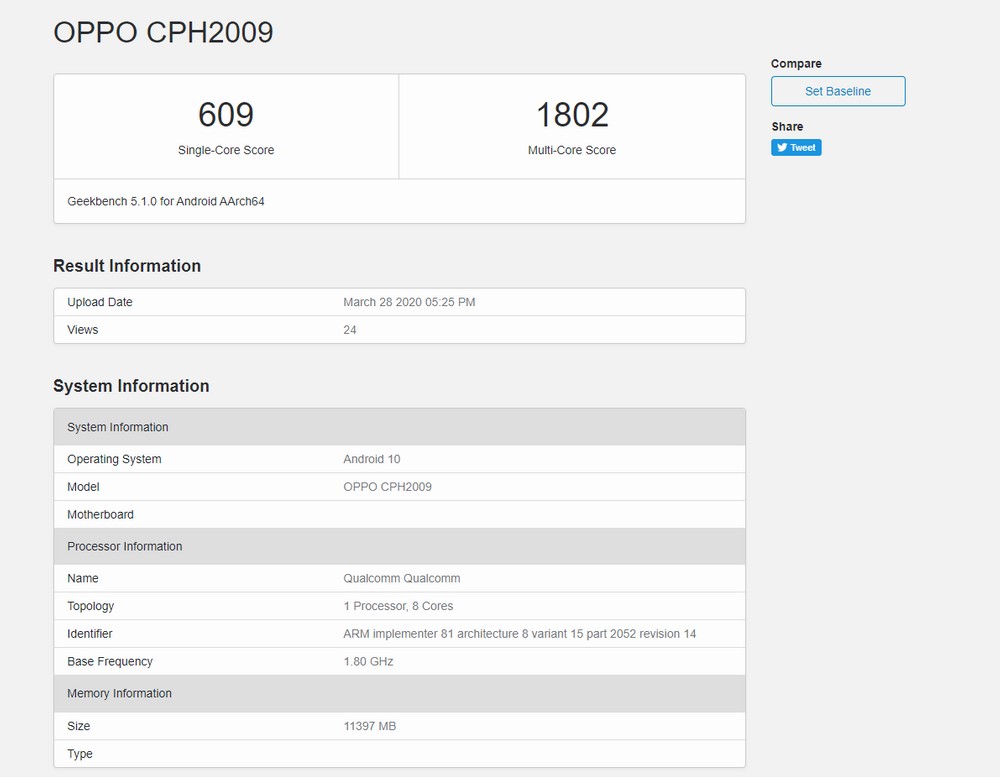Click the Operating System row label

click(114, 459)
